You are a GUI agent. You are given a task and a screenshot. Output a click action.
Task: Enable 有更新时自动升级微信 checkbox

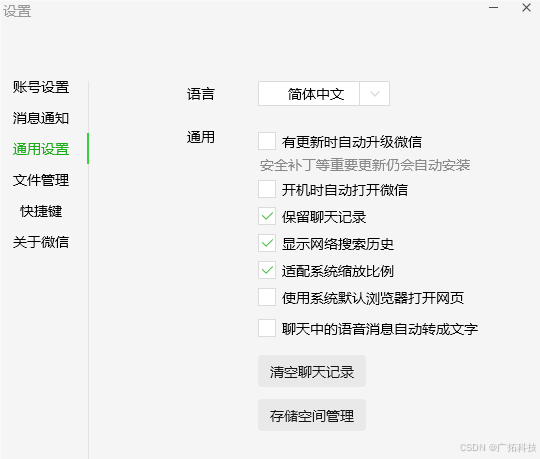click(x=267, y=141)
